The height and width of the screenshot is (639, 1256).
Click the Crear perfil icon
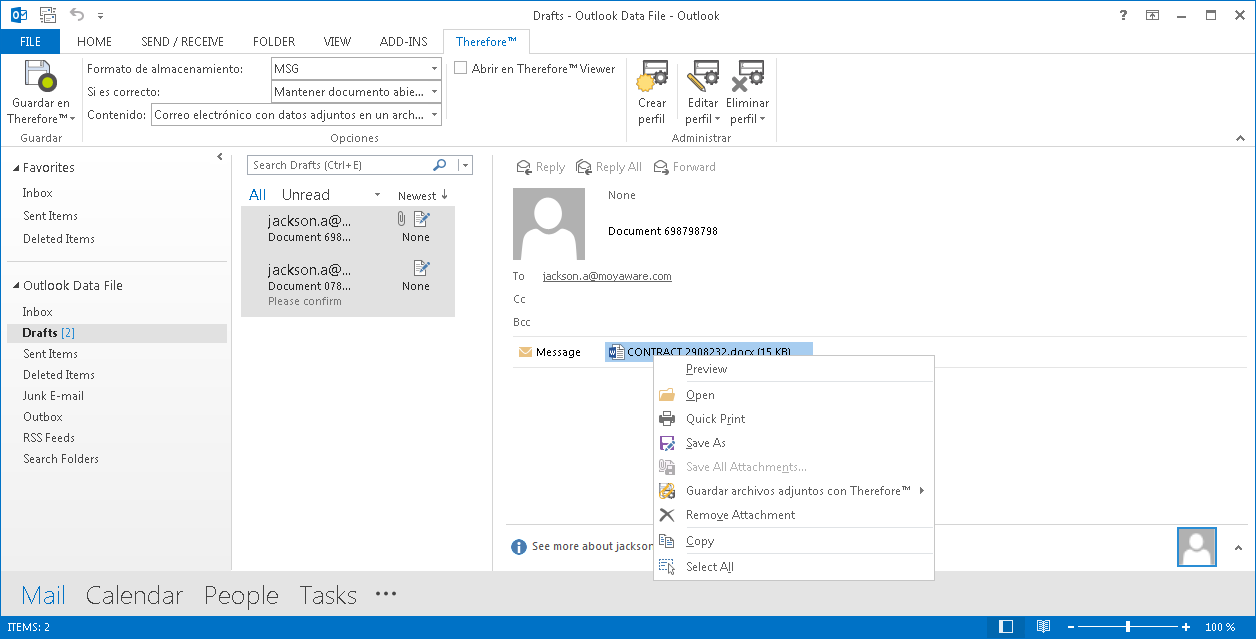click(x=652, y=76)
